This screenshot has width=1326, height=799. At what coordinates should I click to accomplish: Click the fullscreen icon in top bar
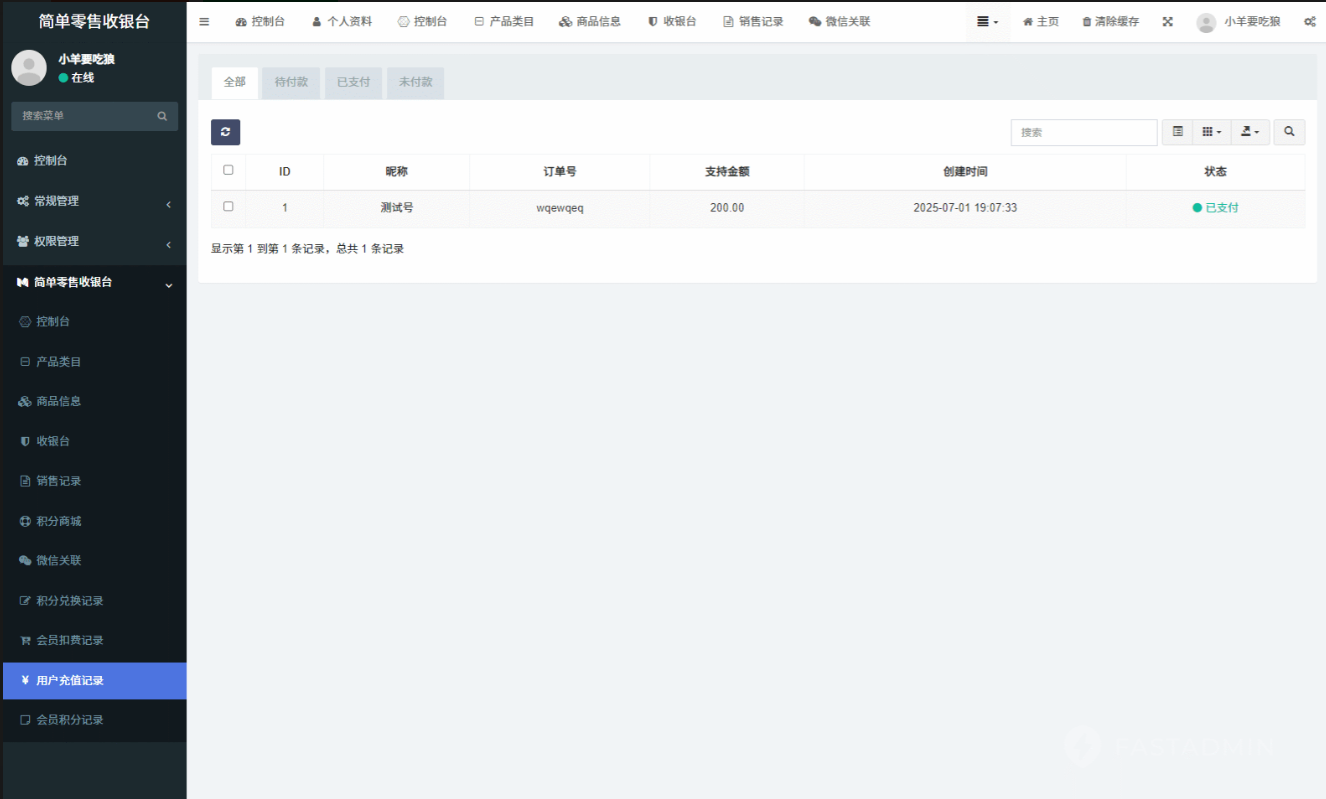click(1167, 22)
